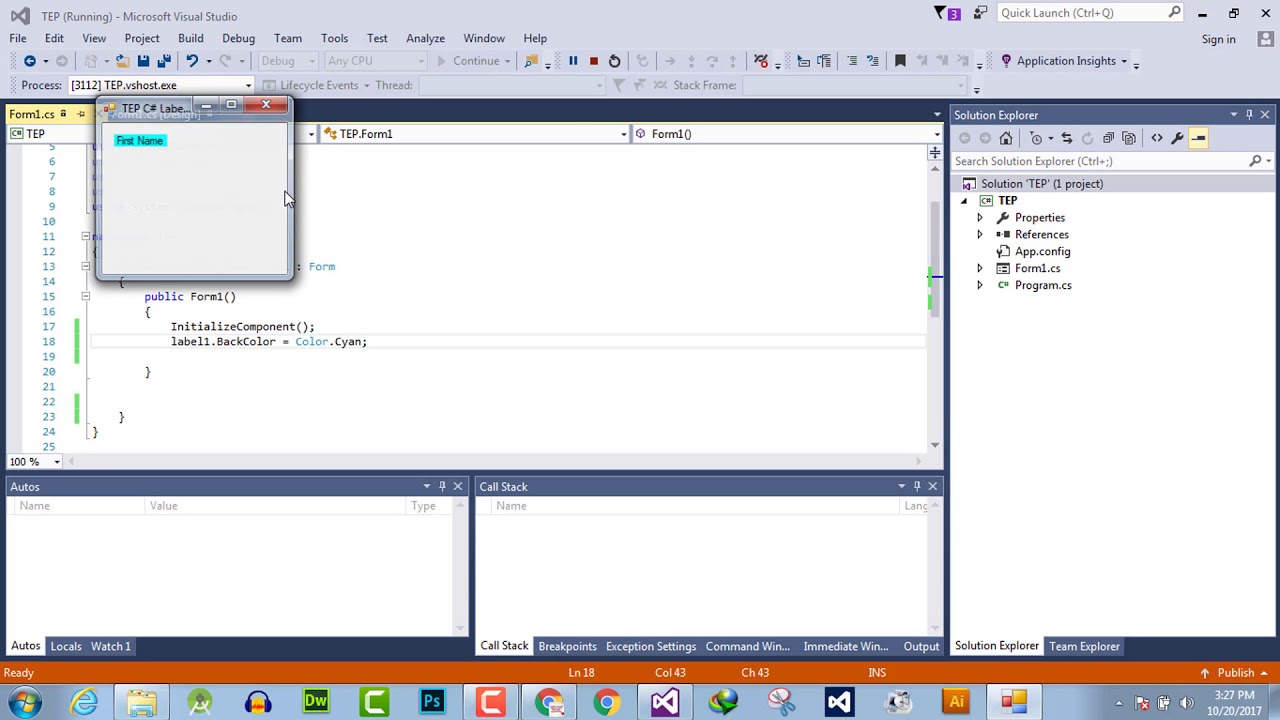Viewport: 1280px width, 720px height.
Task: Expand the Program.cs node in Solution Explorer
Action: 980,286
